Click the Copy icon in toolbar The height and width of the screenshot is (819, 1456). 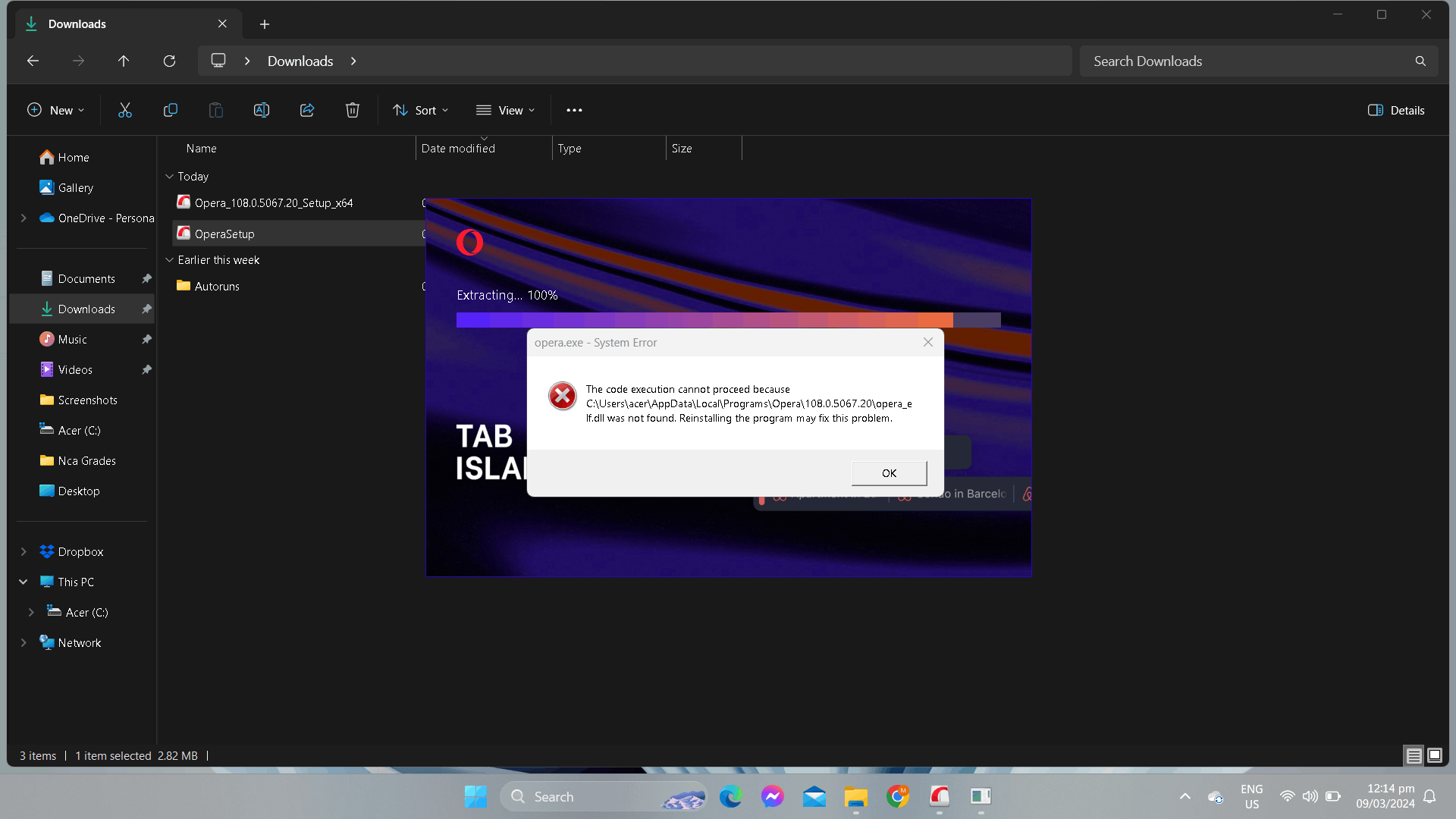click(x=171, y=111)
